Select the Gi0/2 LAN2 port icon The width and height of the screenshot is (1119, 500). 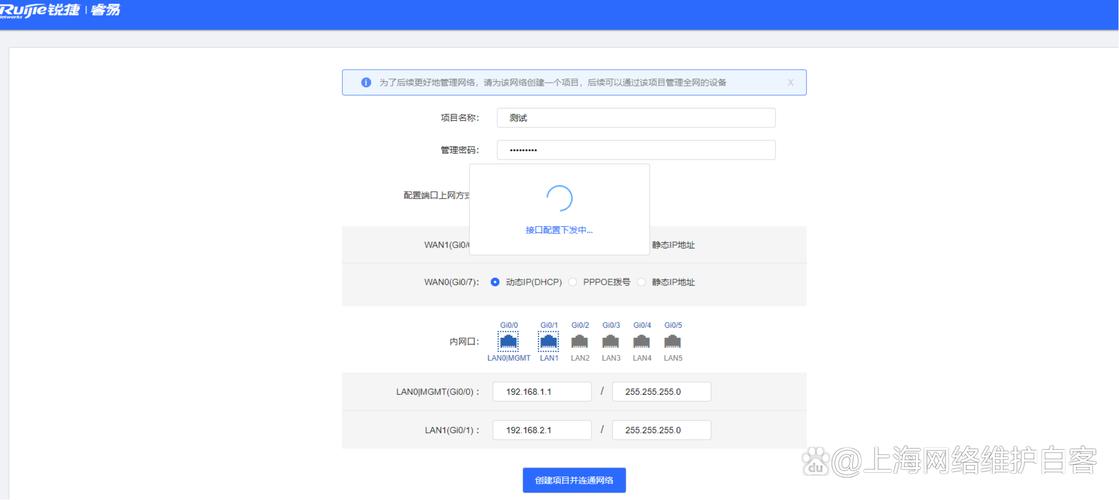pos(580,342)
